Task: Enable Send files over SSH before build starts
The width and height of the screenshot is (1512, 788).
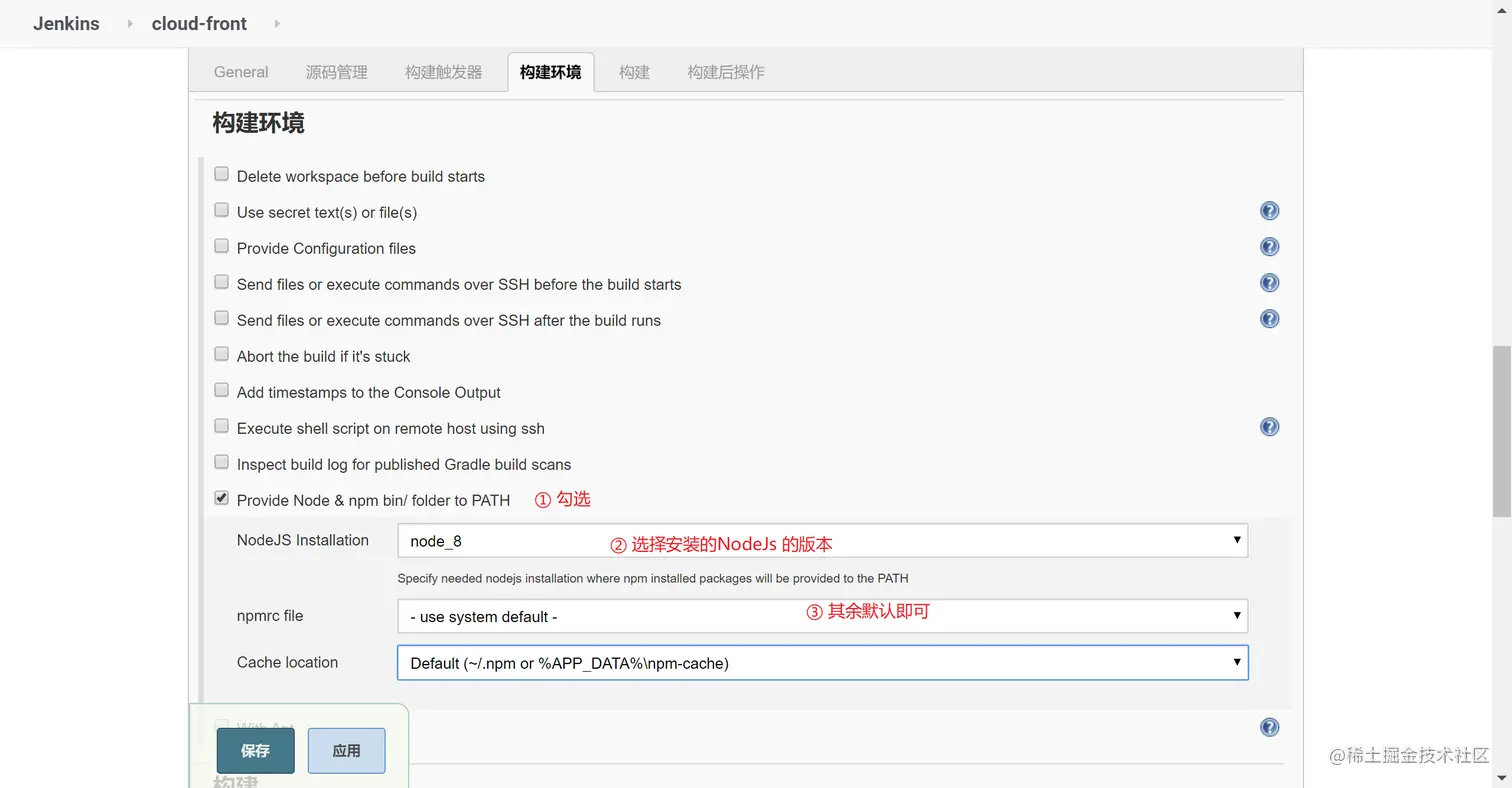Action: click(x=222, y=282)
